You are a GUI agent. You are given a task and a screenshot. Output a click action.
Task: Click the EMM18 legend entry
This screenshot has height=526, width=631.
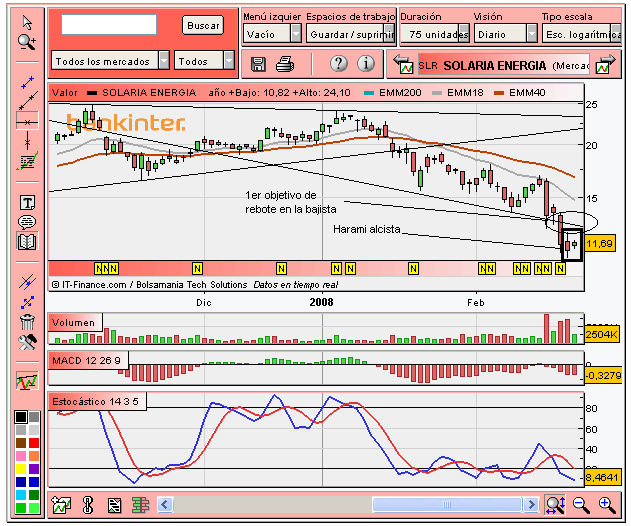point(458,93)
